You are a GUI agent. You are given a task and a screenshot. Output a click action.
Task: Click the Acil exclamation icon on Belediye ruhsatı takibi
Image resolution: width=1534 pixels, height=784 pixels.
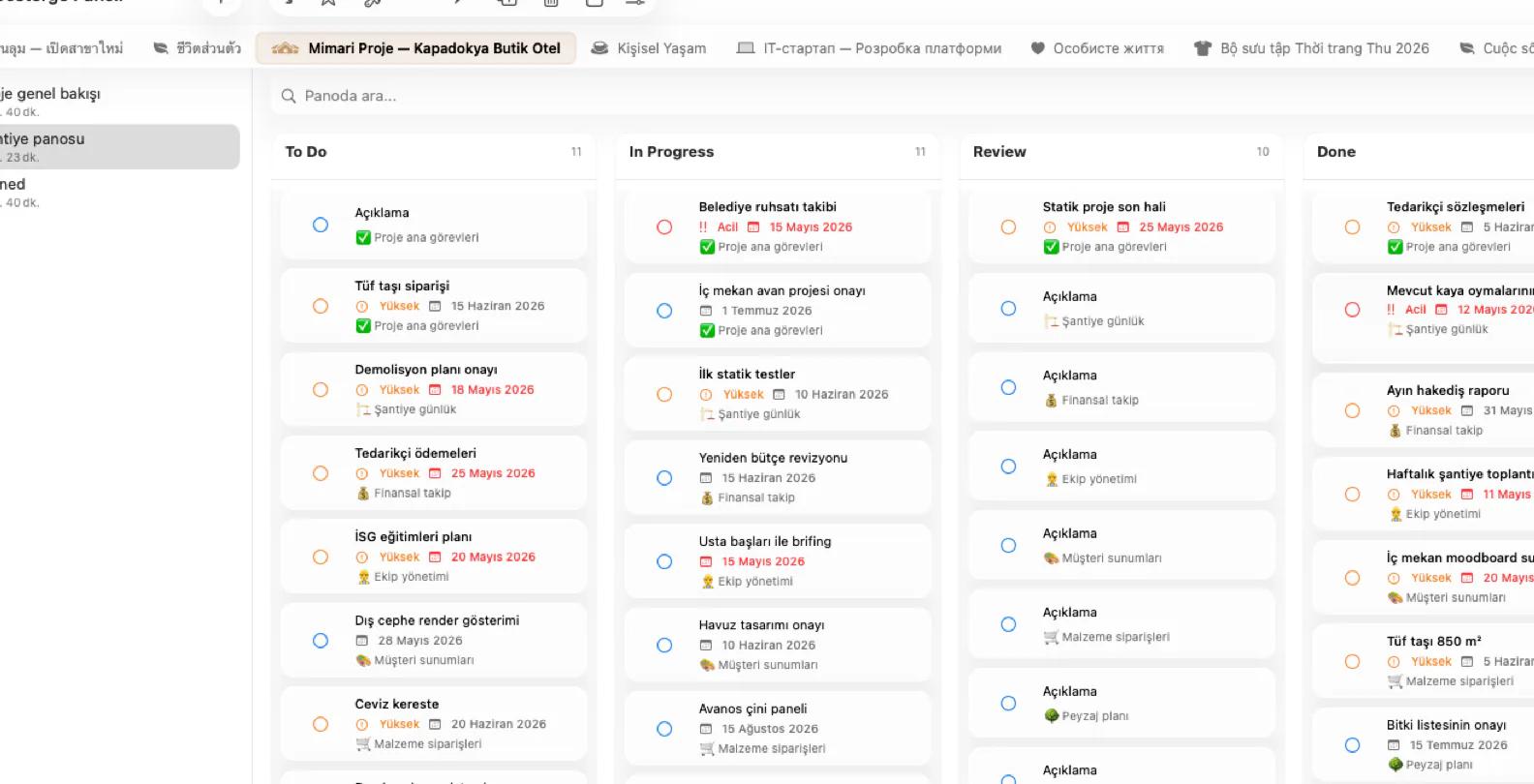pos(703,227)
